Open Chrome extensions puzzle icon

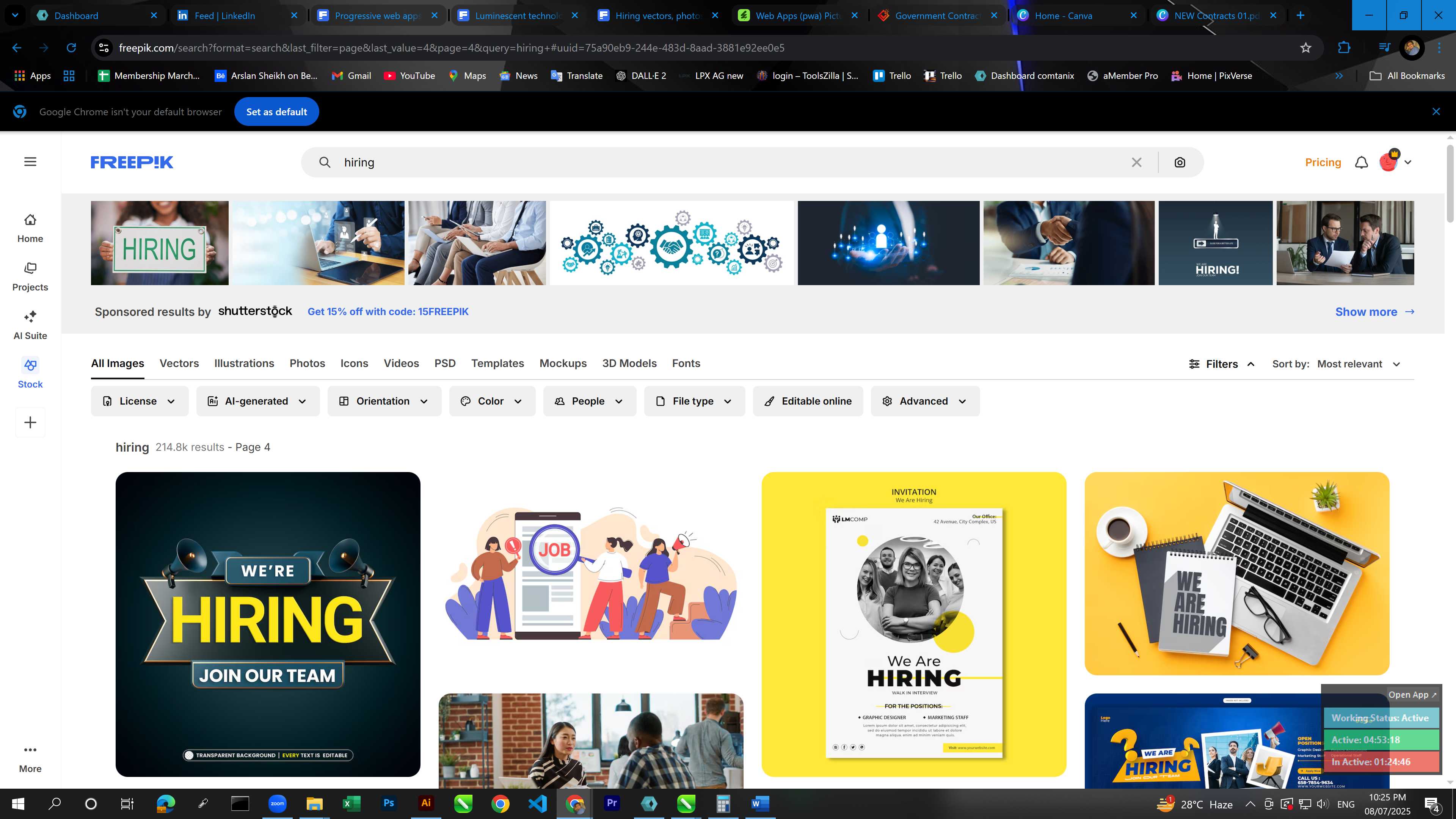1344,48
